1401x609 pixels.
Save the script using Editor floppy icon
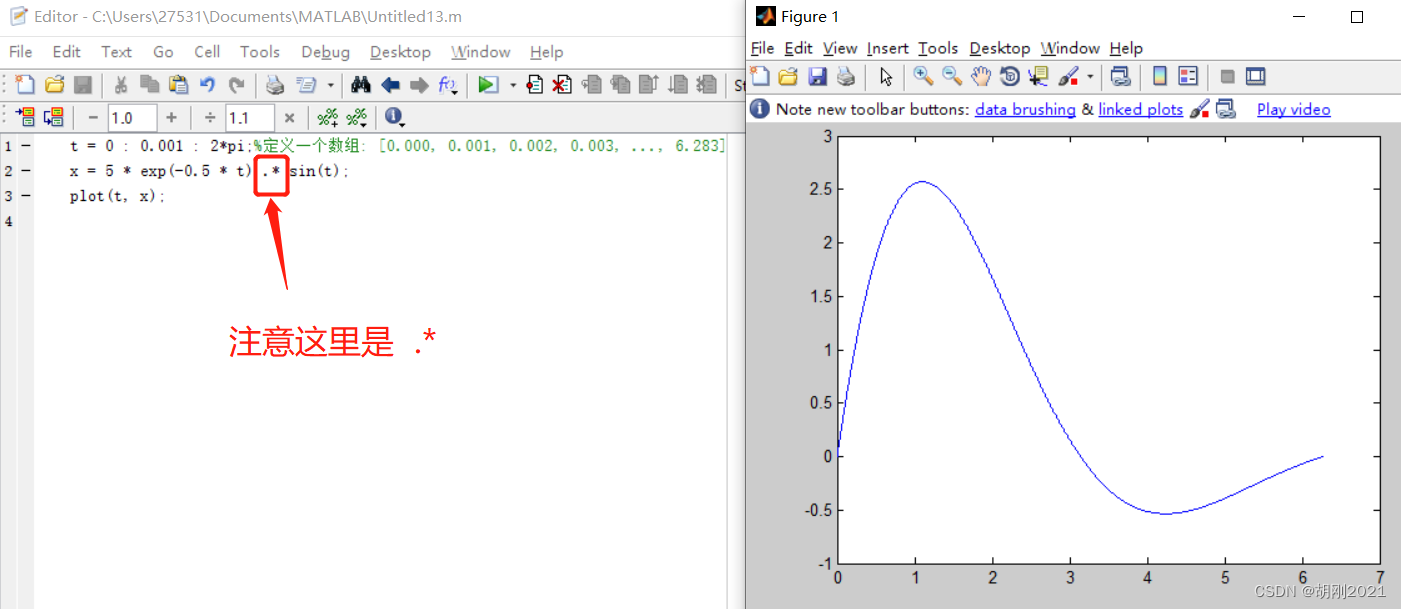84,85
